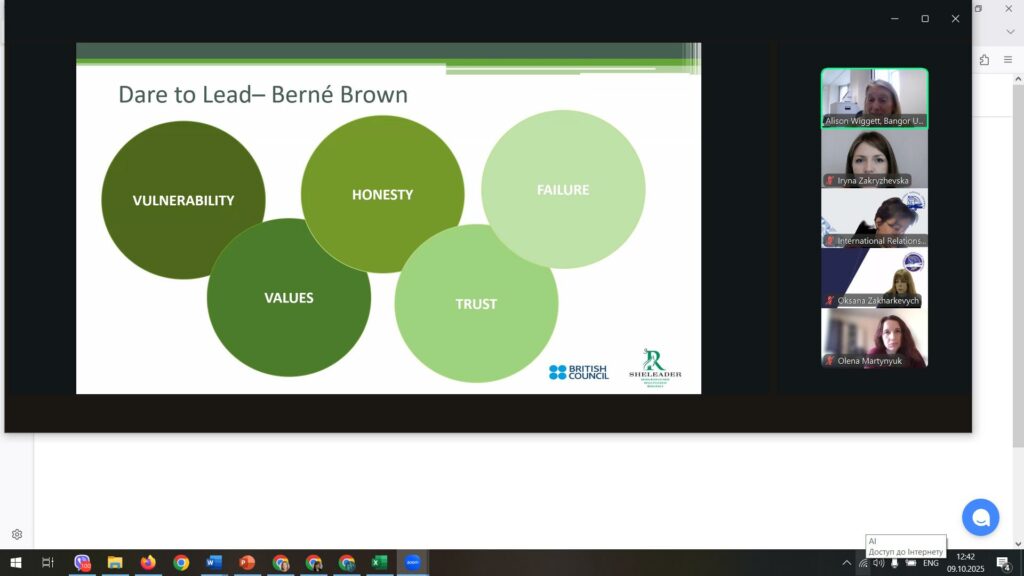Open Firefox from the taskbar

[148, 562]
